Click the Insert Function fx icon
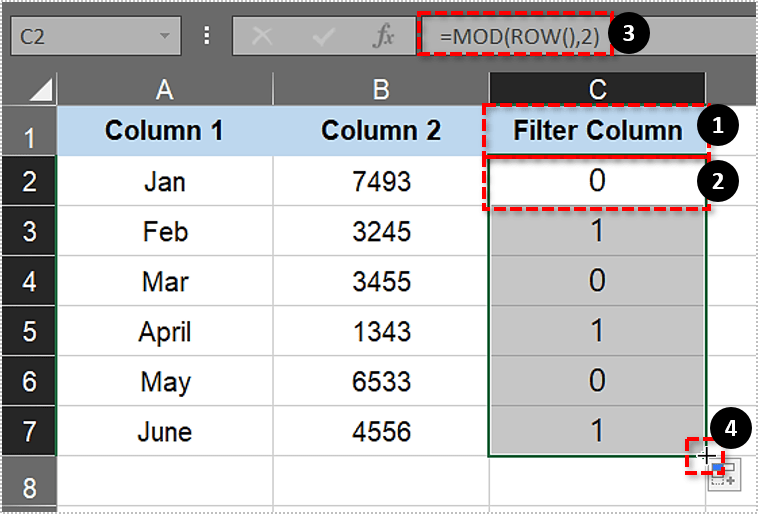 (383, 36)
